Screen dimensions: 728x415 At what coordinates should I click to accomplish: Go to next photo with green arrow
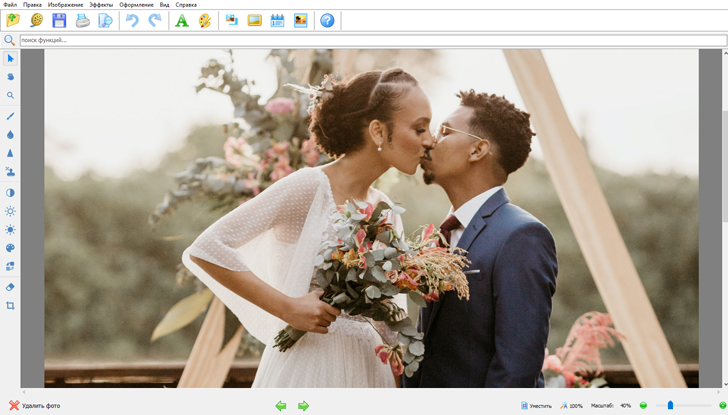click(303, 405)
